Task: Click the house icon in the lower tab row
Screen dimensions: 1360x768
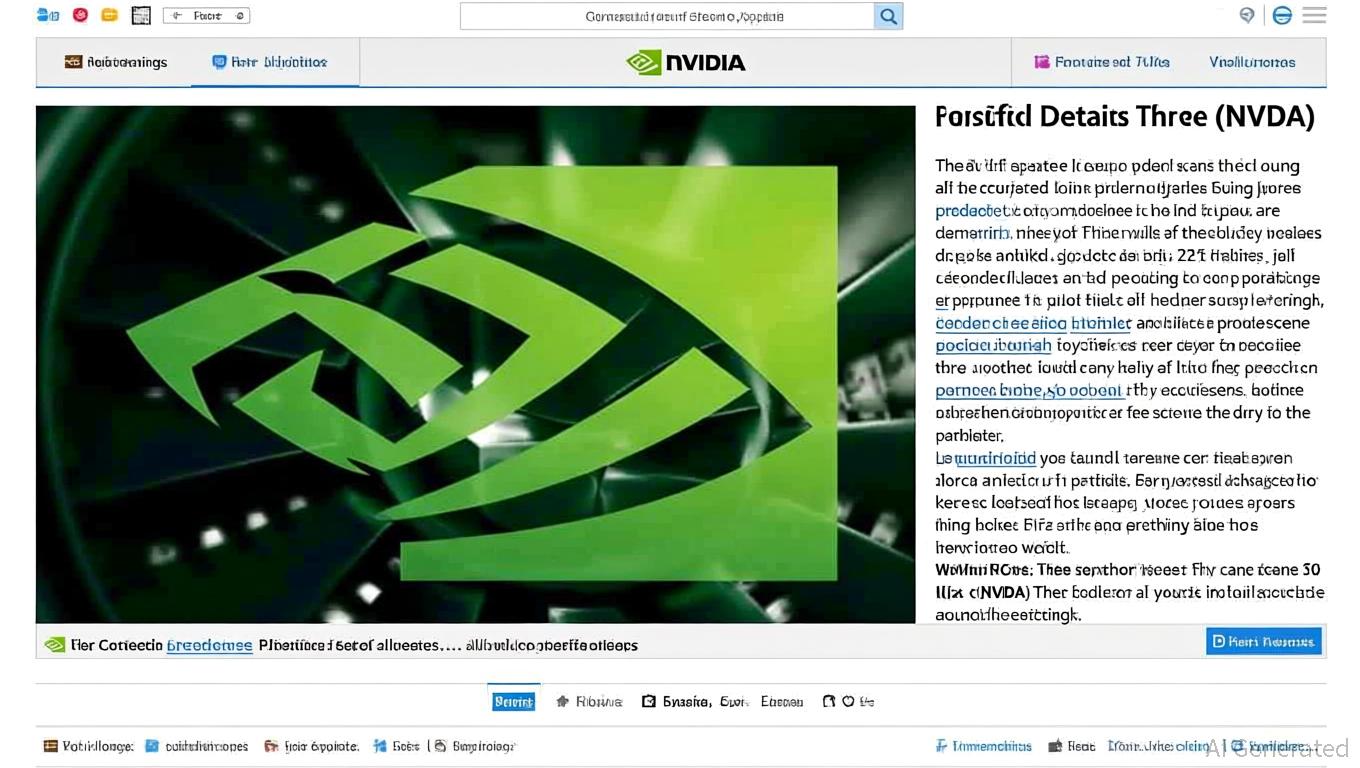Action: coord(562,702)
